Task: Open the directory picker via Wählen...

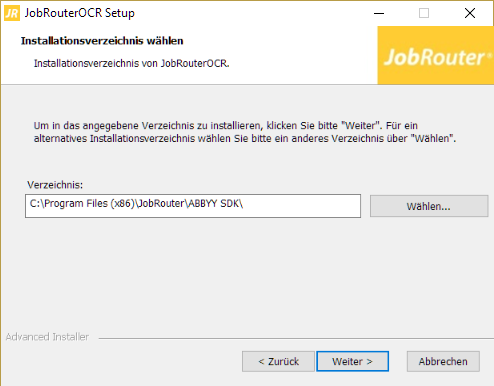Action: (429, 206)
